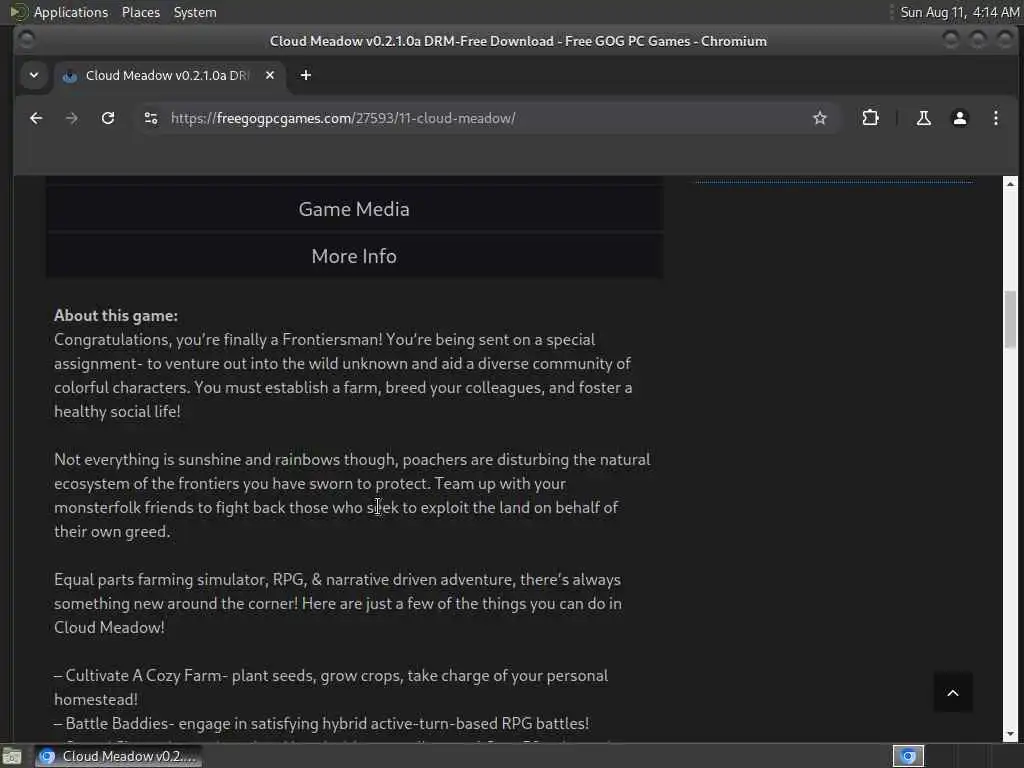Open the System menu
Image resolution: width=1024 pixels, height=768 pixels.
195,12
